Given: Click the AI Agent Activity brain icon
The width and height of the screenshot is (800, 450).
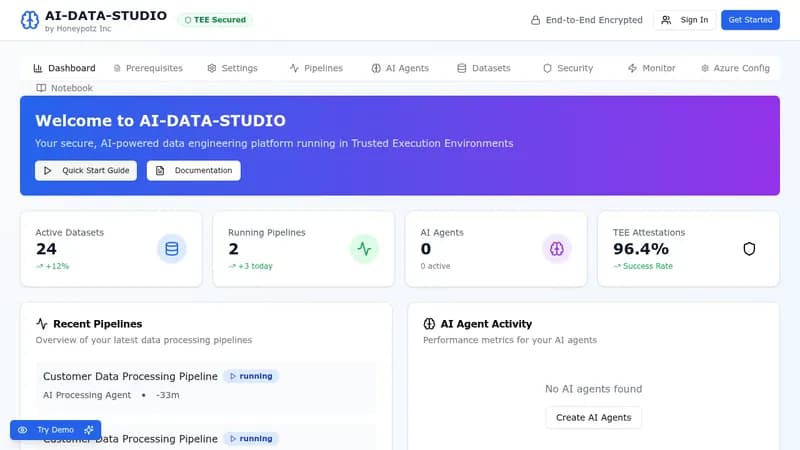Looking at the screenshot, I should [x=429, y=323].
